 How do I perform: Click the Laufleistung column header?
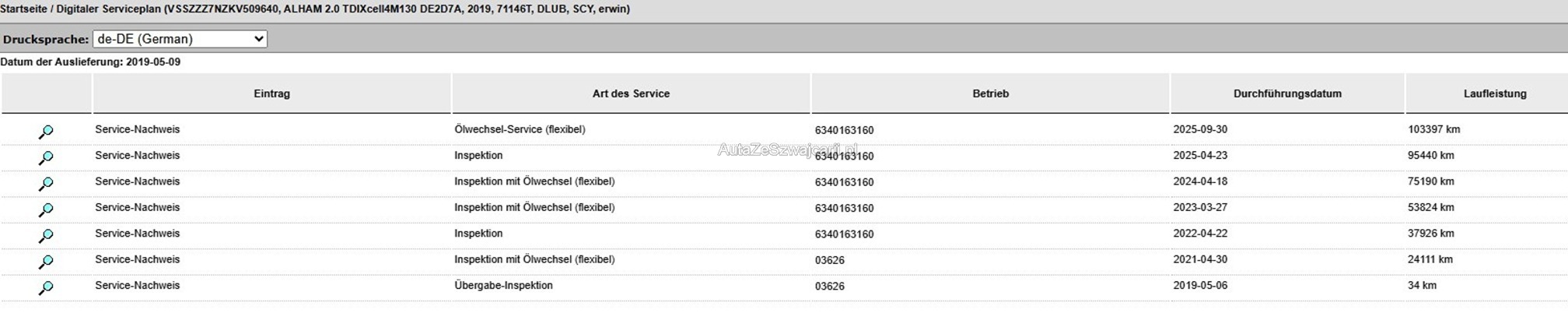pos(1494,93)
